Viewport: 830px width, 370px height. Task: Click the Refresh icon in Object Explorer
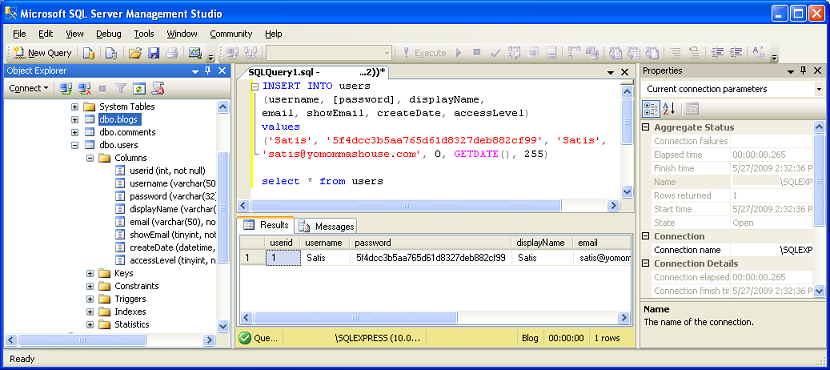coord(139,88)
